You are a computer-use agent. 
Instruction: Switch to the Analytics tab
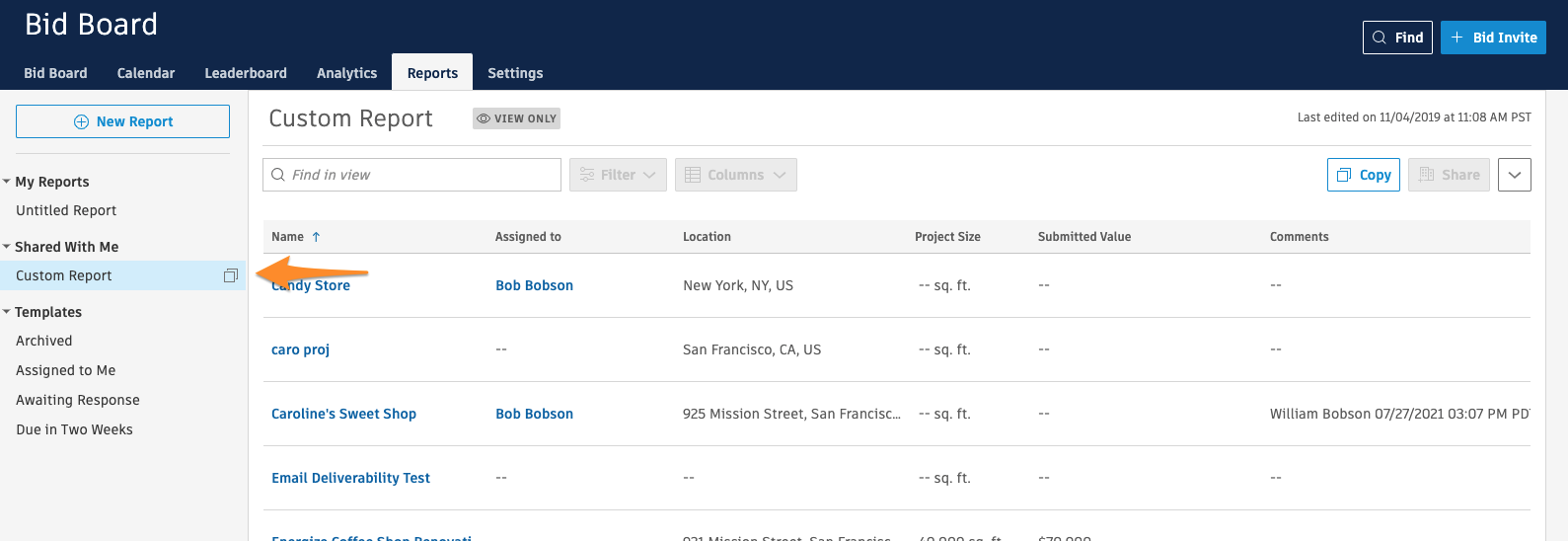[x=346, y=73]
